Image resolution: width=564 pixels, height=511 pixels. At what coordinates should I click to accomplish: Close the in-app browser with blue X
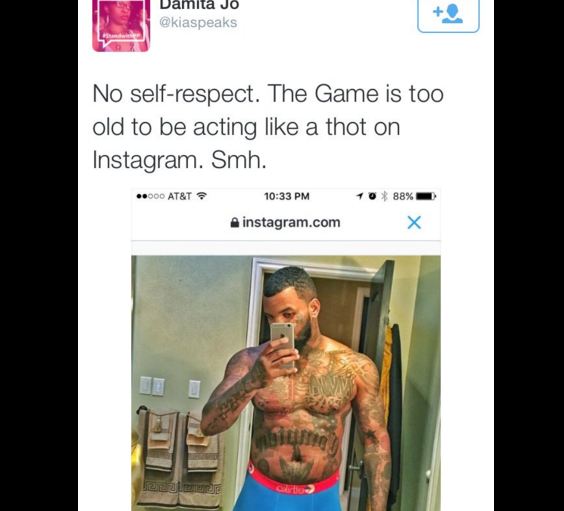414,223
